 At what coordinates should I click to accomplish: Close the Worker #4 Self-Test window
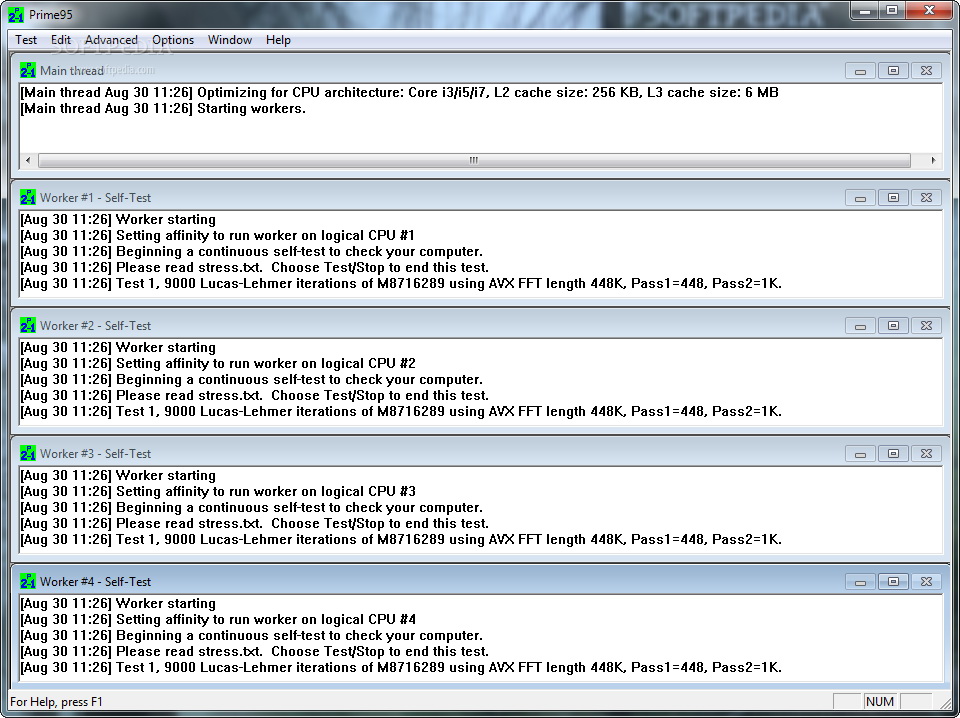click(x=926, y=581)
